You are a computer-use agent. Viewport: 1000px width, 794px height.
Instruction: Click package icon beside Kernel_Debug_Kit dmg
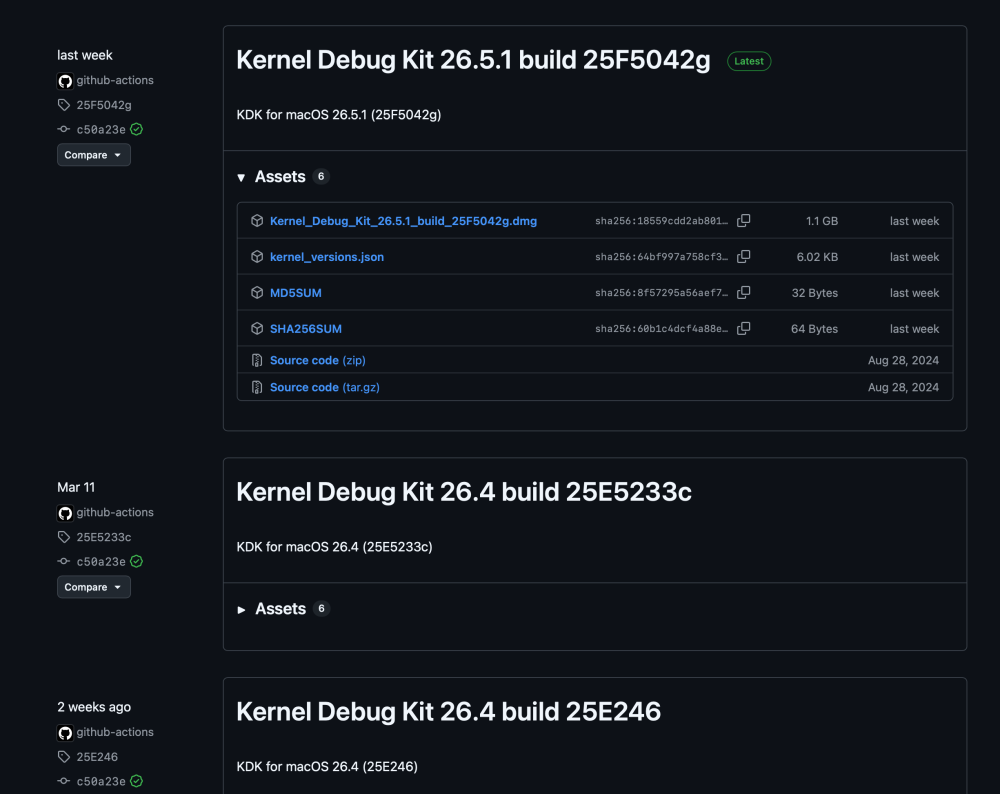(x=257, y=221)
